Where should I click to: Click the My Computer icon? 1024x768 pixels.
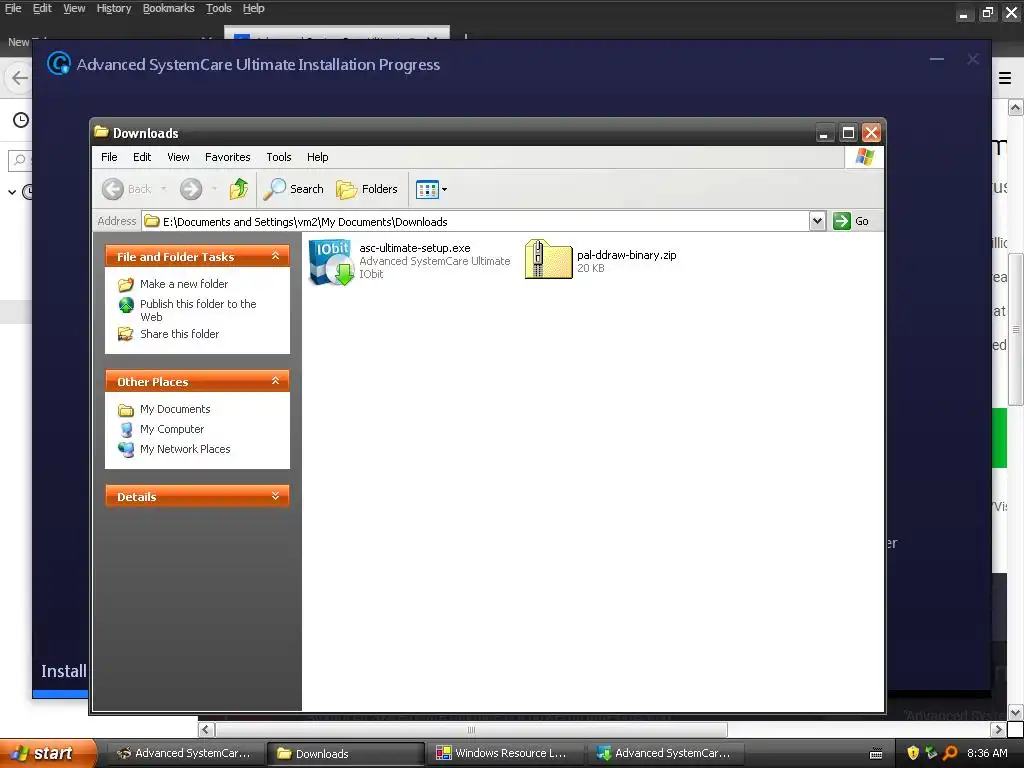[x=126, y=430]
